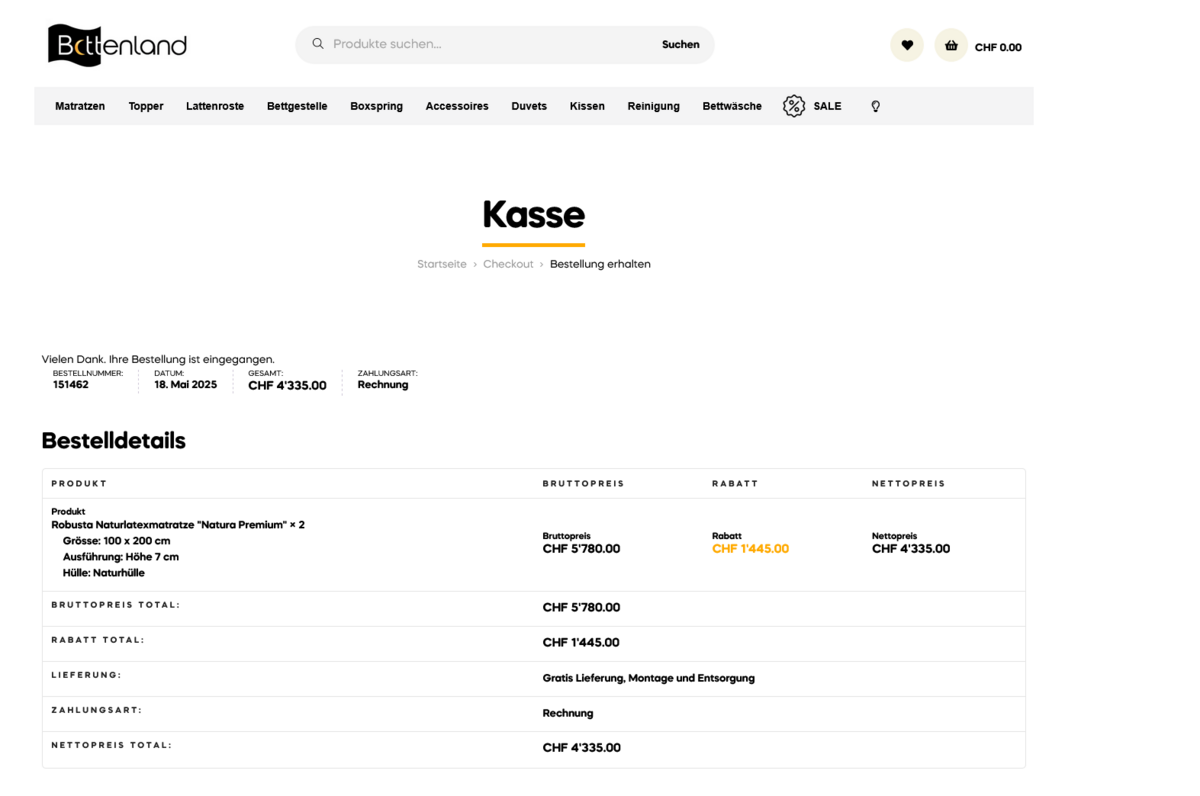The image size is (1200, 796).
Task: Select Kissen in the navigation bar
Action: (x=587, y=106)
